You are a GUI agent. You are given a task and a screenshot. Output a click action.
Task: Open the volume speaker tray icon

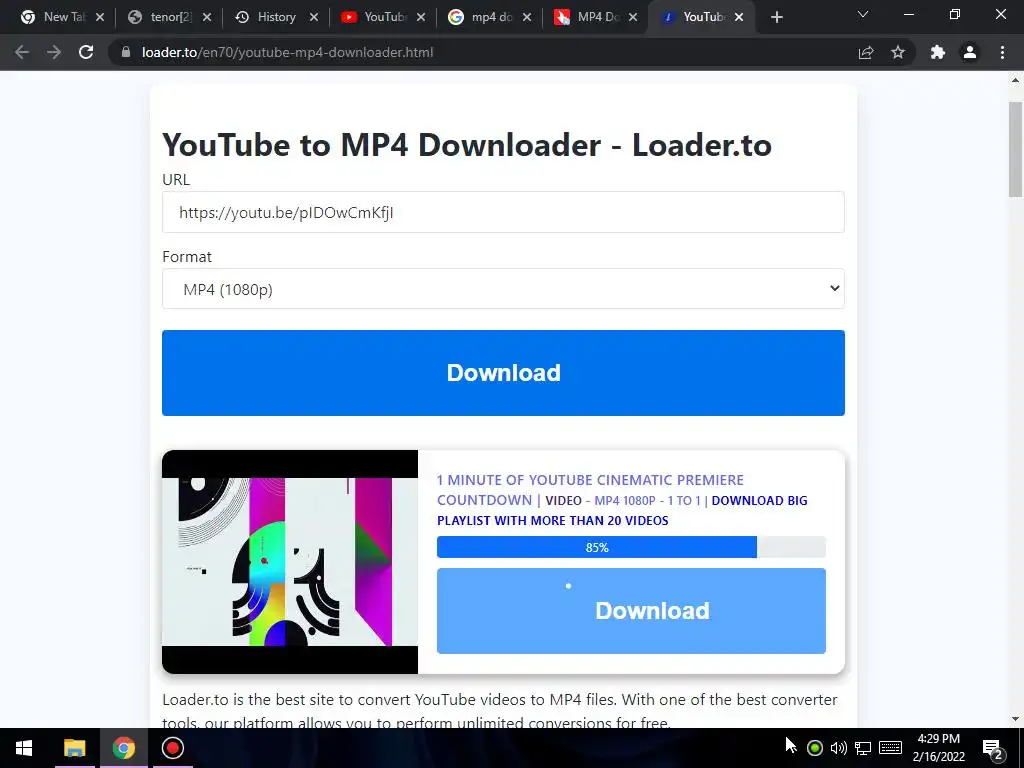839,748
